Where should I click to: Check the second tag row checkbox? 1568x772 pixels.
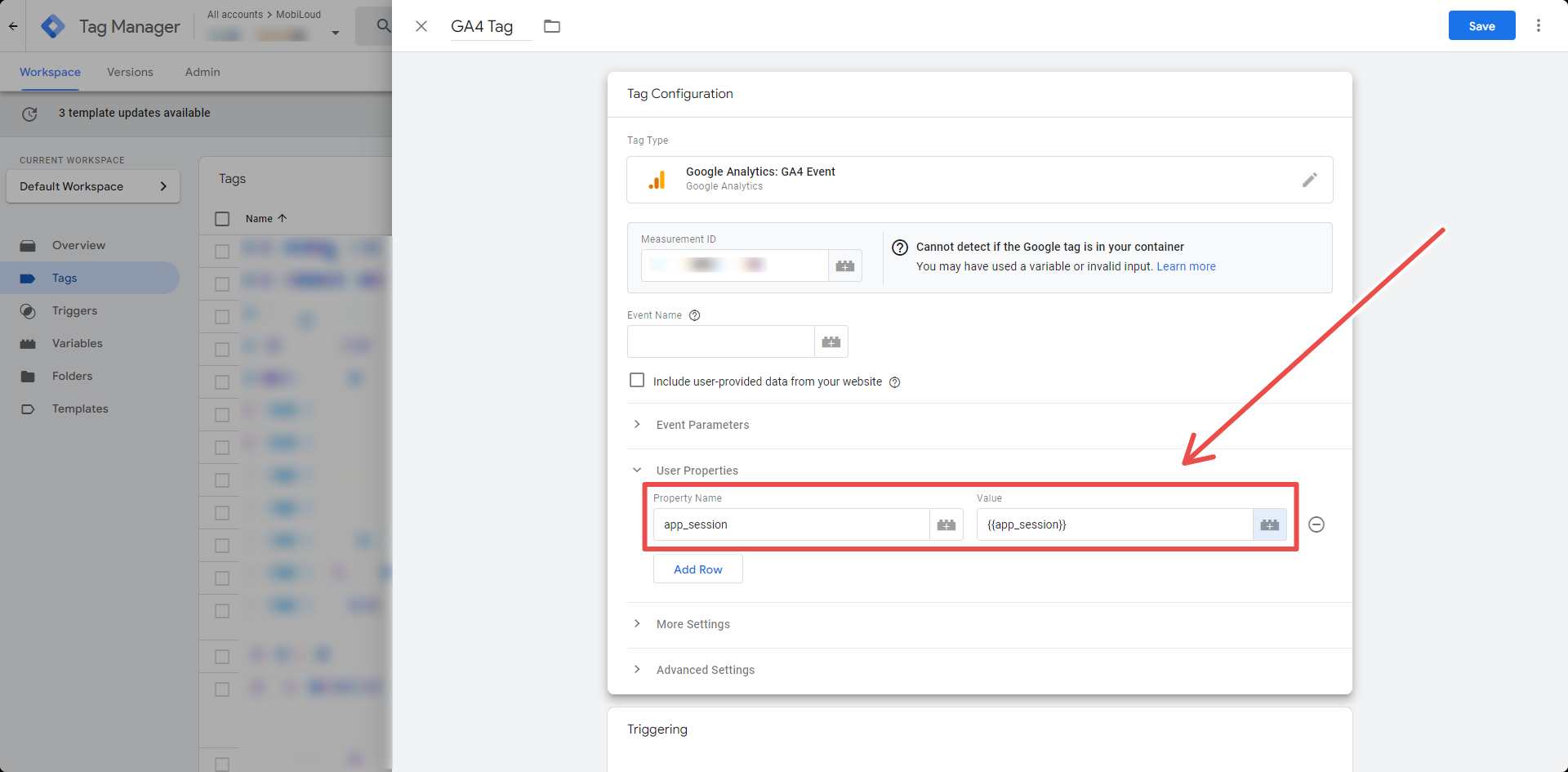click(222, 284)
